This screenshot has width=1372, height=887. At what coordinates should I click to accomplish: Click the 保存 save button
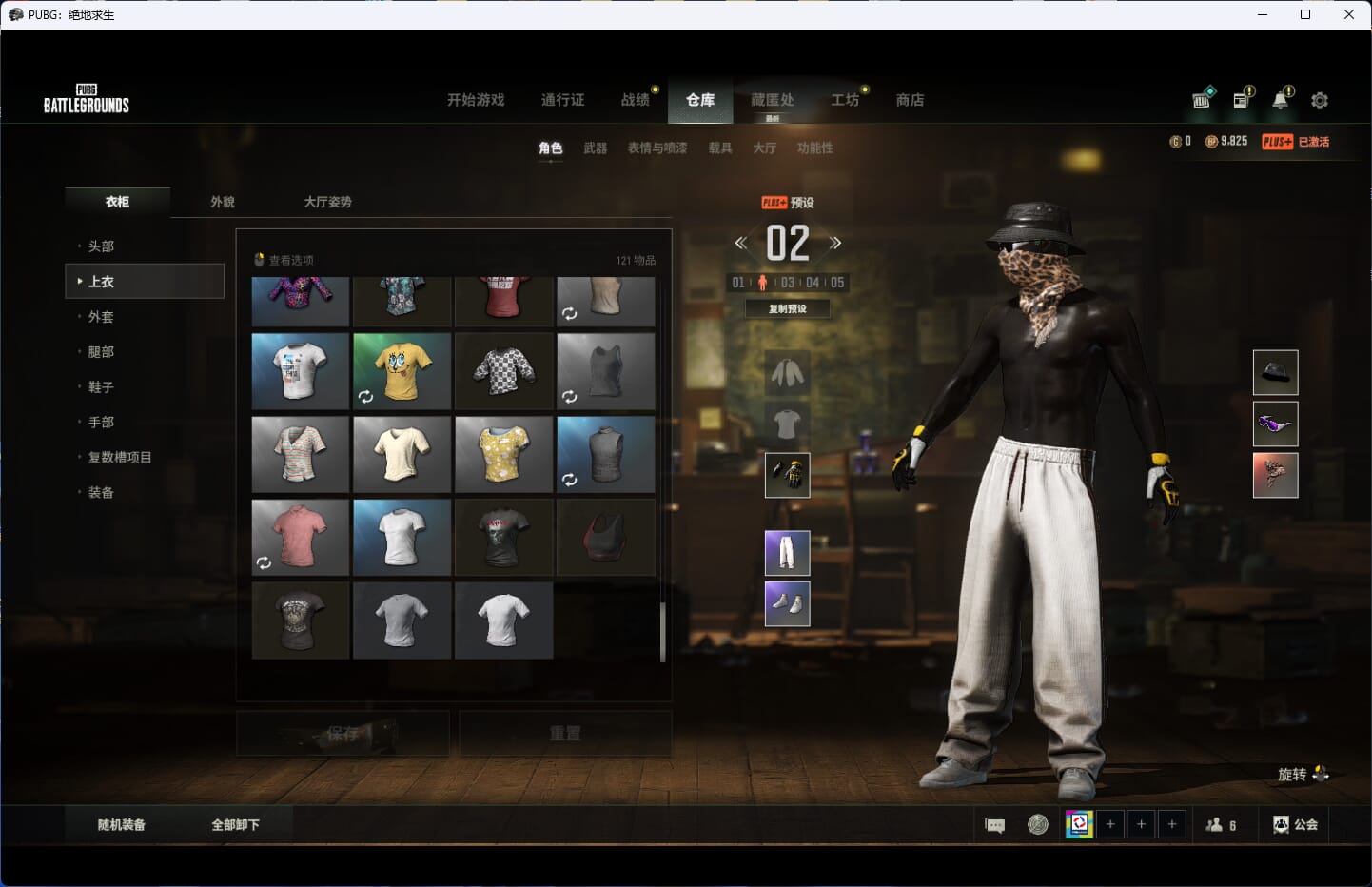tap(343, 734)
